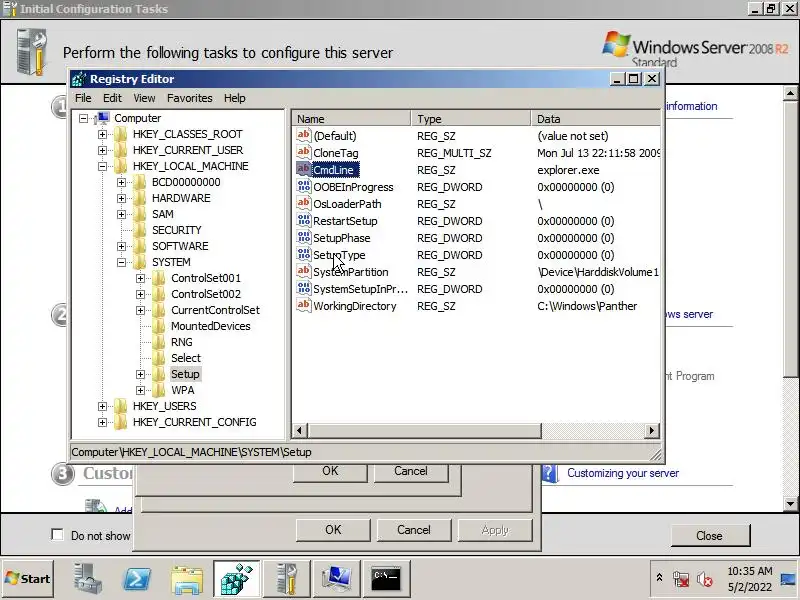Expand the ControlSet002 key
The width and height of the screenshot is (800, 600).
pyautogui.click(x=140, y=294)
